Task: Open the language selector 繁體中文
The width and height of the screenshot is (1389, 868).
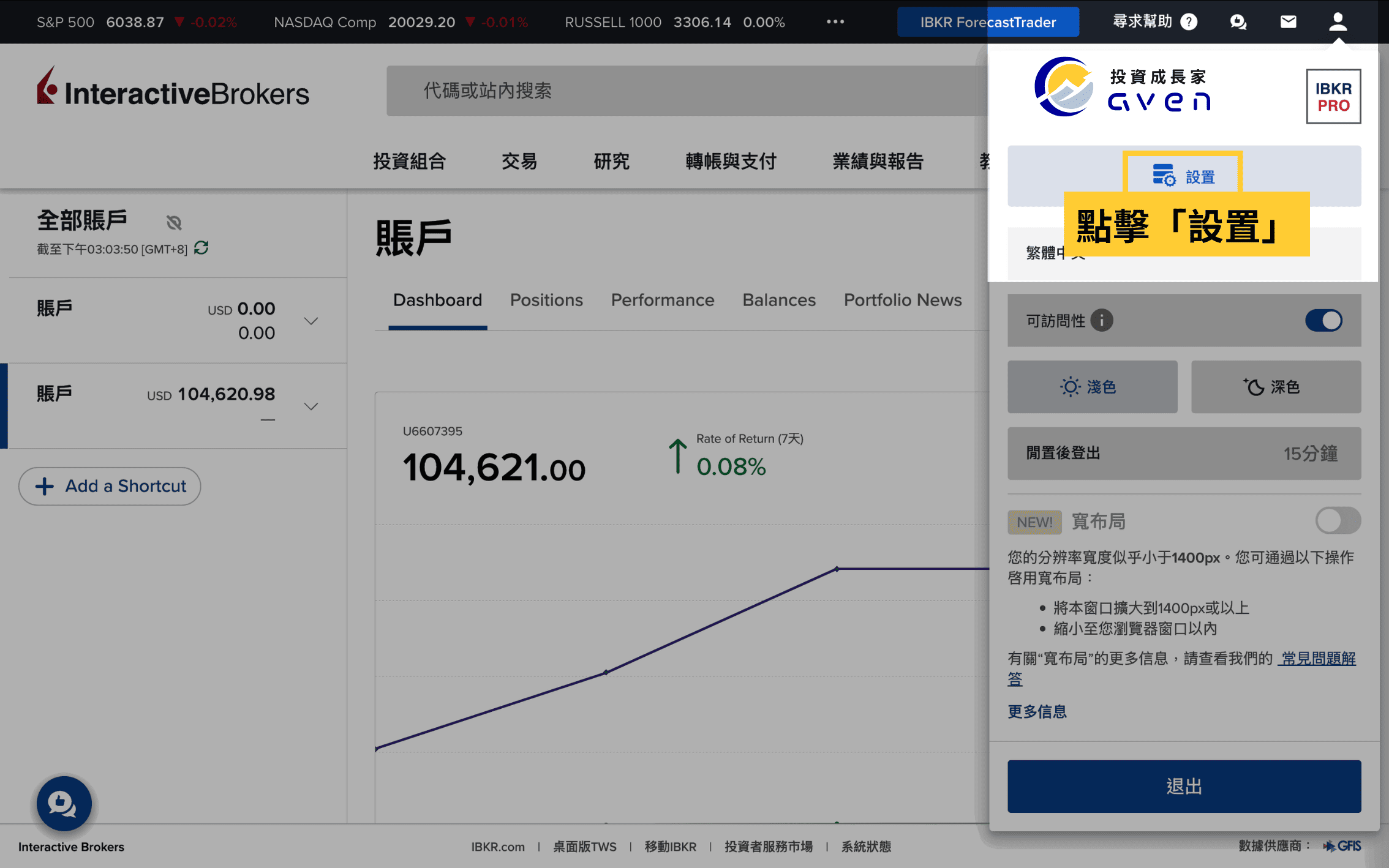Action: pyautogui.click(x=1184, y=253)
